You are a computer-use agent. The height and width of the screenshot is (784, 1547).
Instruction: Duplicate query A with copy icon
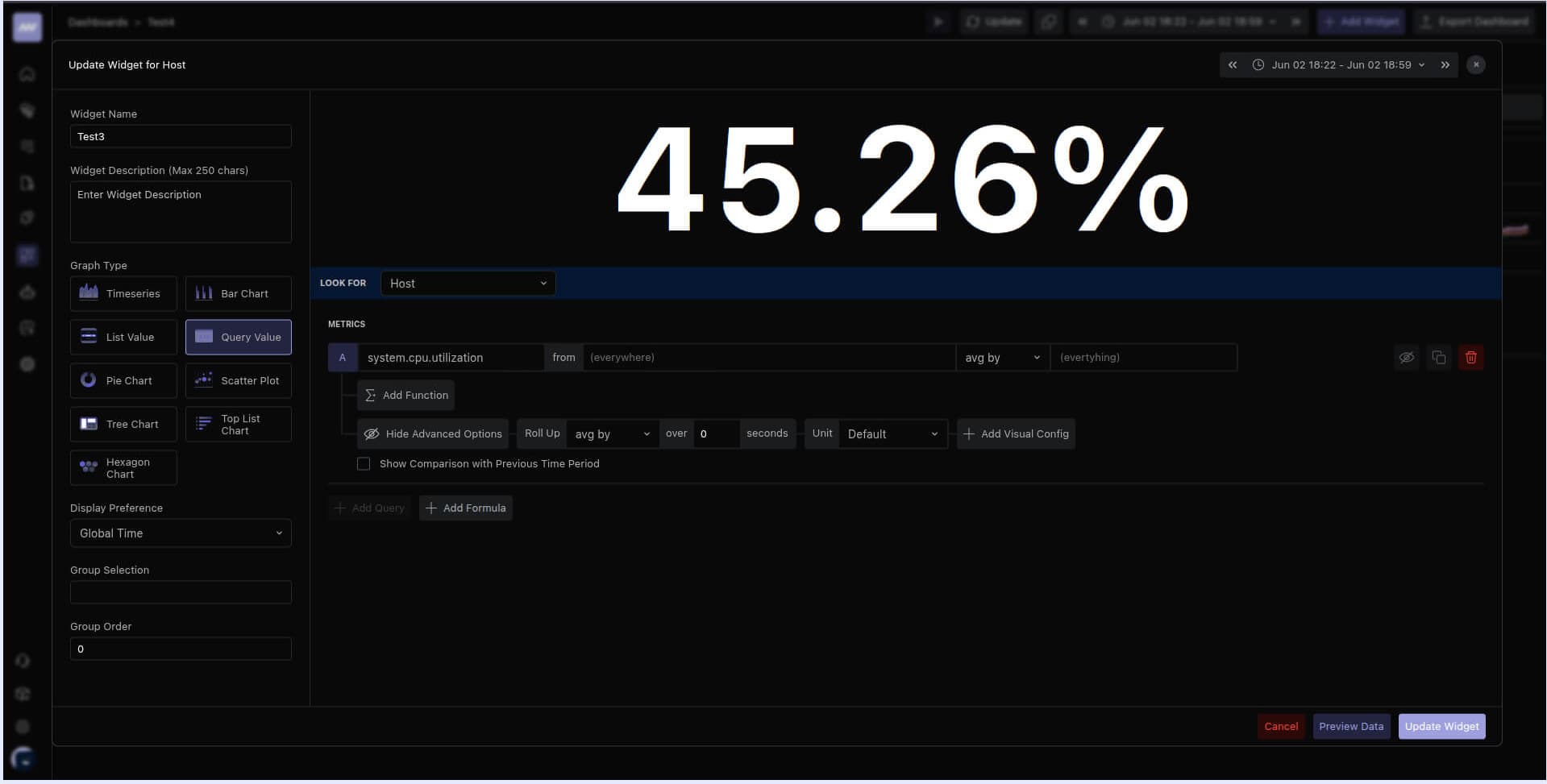1439,357
